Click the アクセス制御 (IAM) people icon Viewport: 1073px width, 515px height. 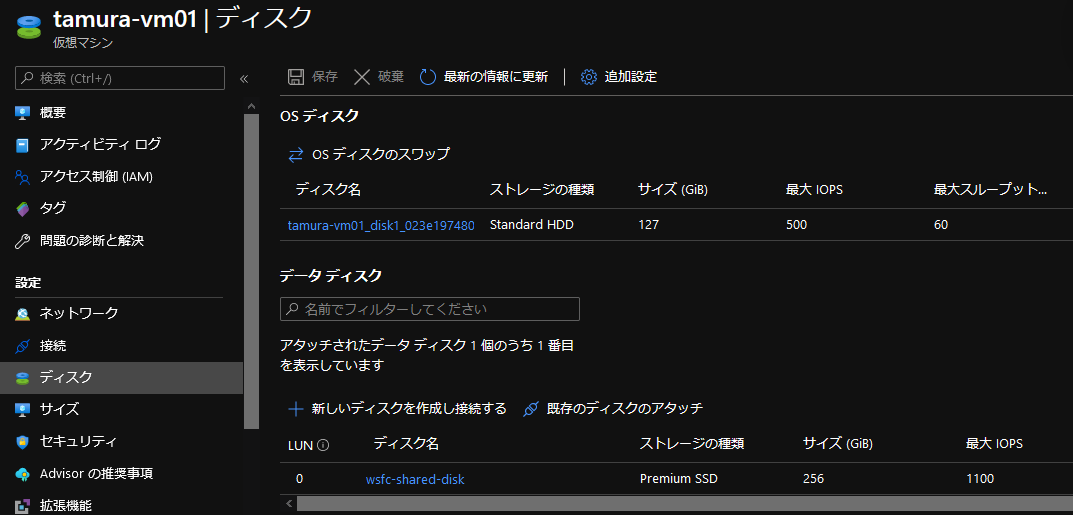tap(23, 177)
